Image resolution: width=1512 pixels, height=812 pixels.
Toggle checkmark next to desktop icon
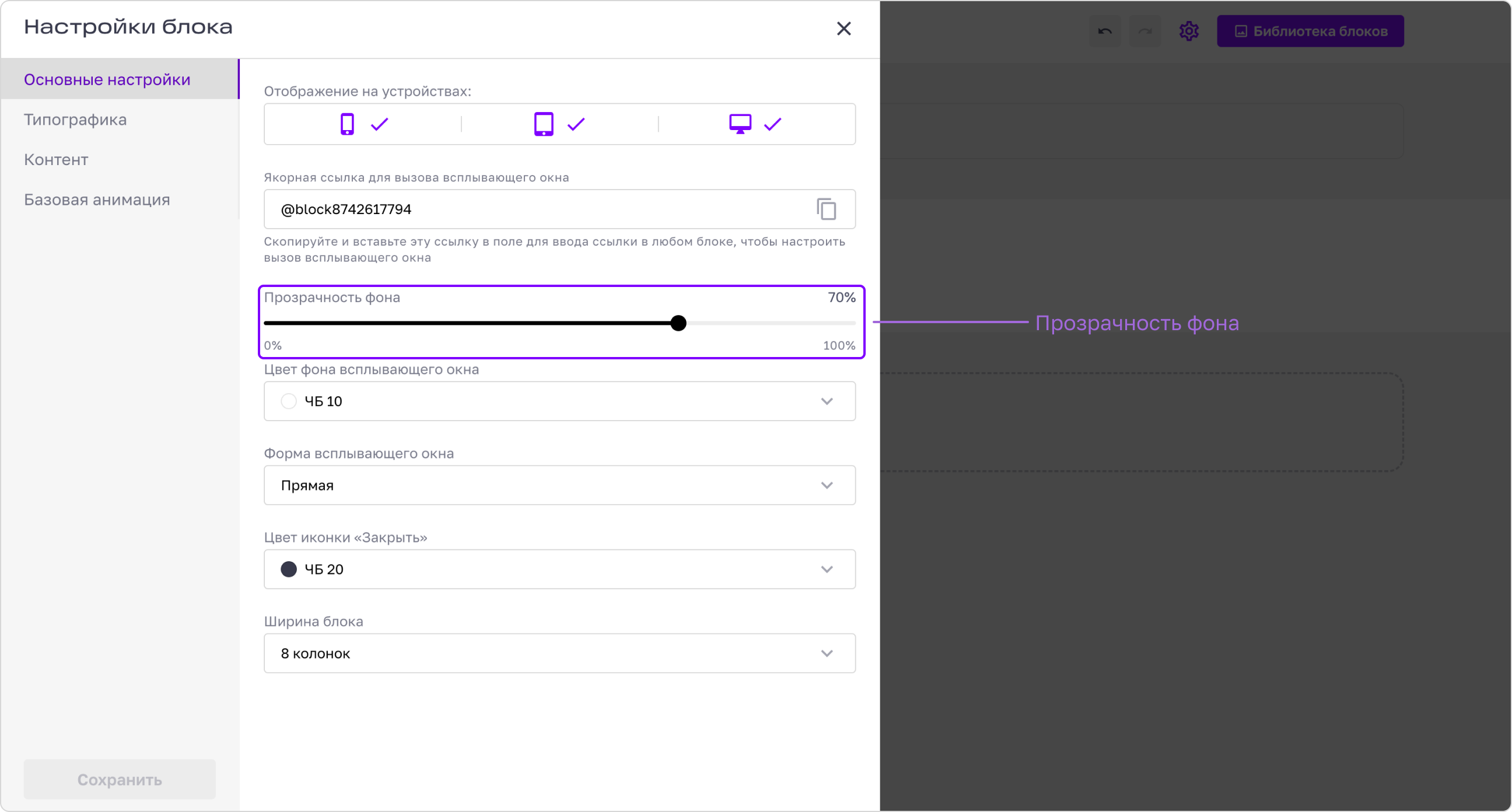click(772, 124)
